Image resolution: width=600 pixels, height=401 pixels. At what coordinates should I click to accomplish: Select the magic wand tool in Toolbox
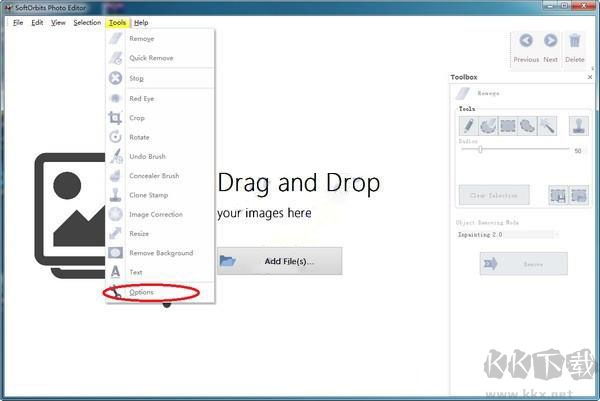(547, 126)
